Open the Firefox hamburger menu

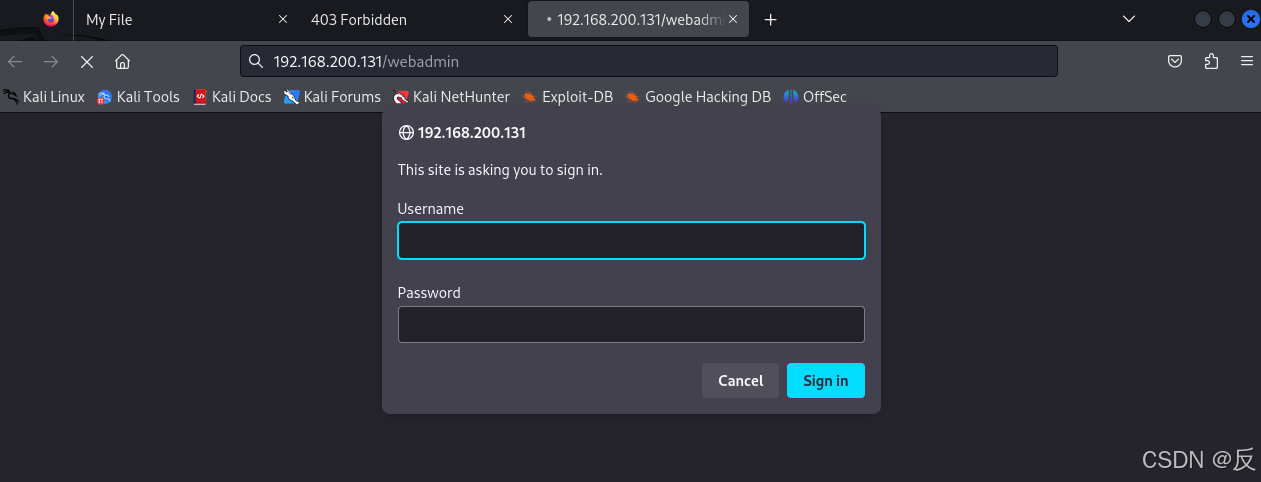coord(1247,62)
